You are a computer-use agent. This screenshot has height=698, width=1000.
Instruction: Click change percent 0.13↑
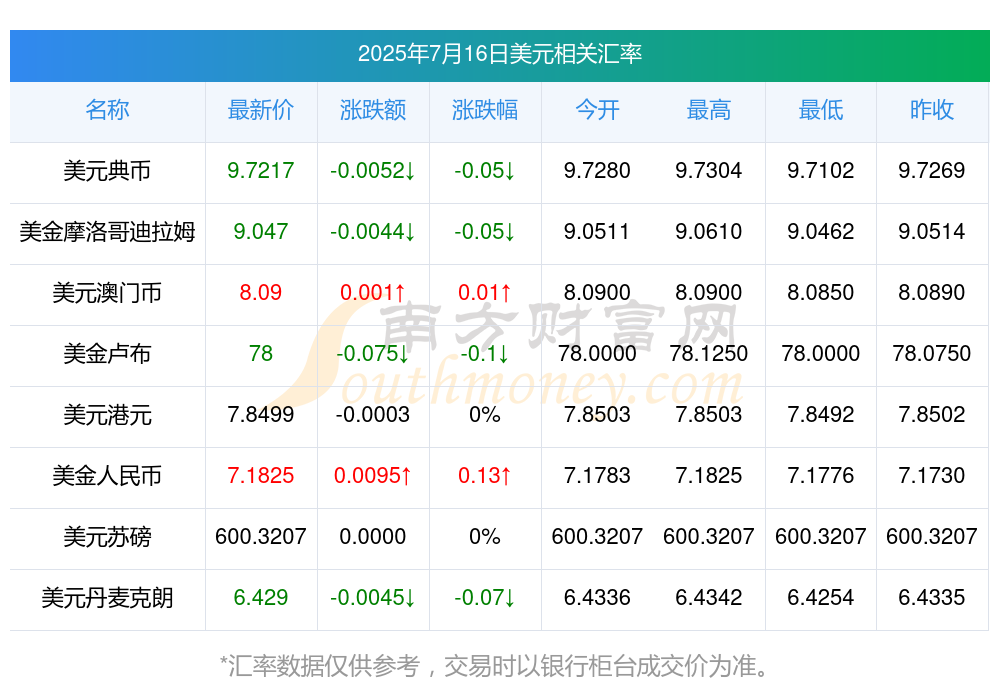click(485, 475)
